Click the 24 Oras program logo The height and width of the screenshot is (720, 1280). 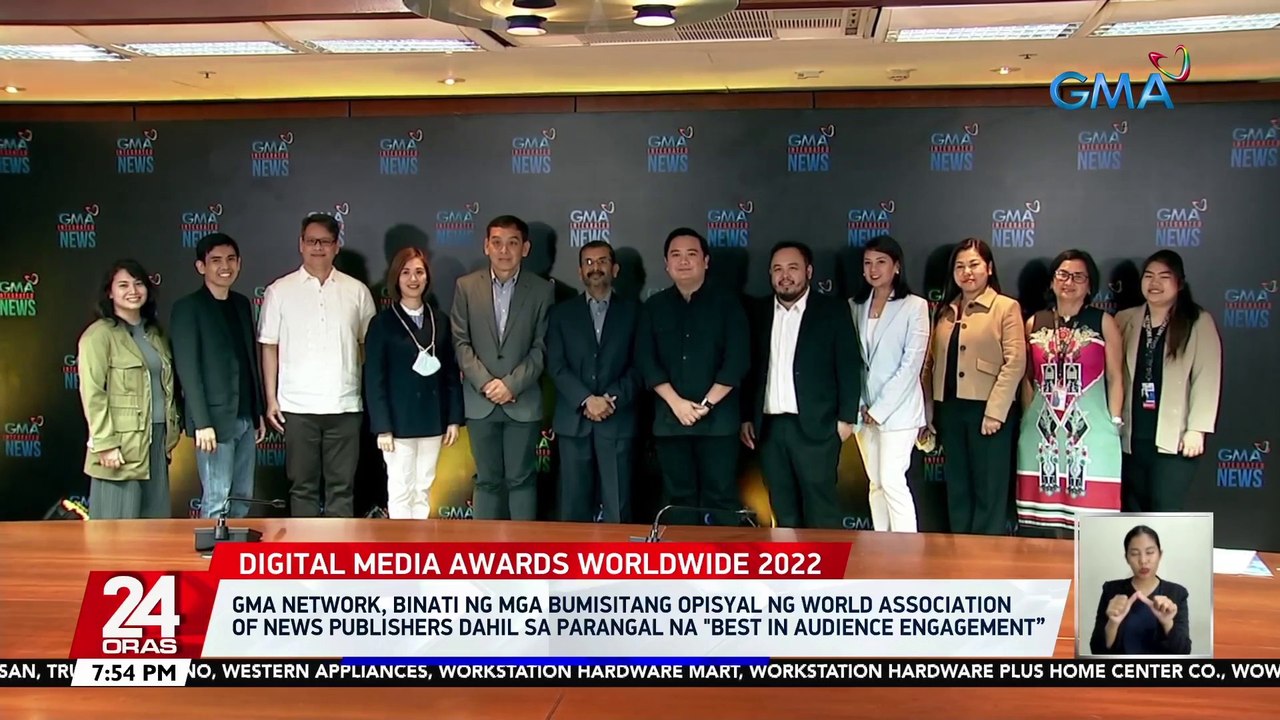click(140, 614)
